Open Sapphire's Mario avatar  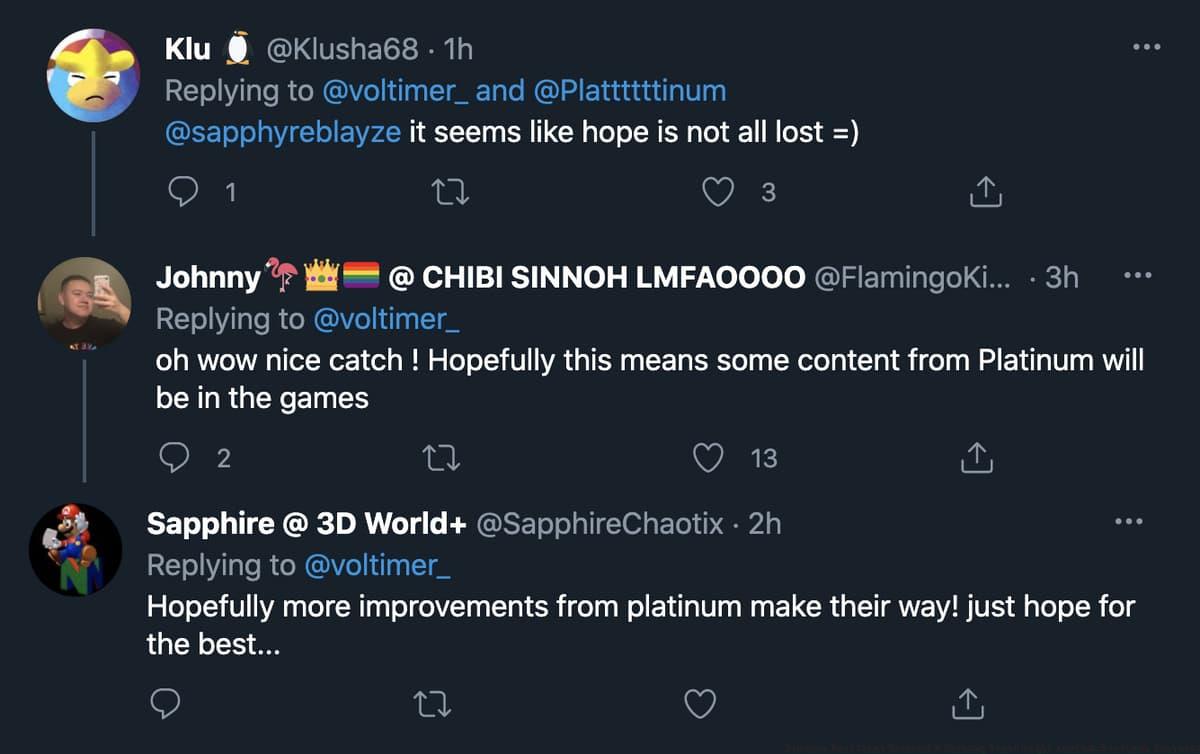coord(75,549)
